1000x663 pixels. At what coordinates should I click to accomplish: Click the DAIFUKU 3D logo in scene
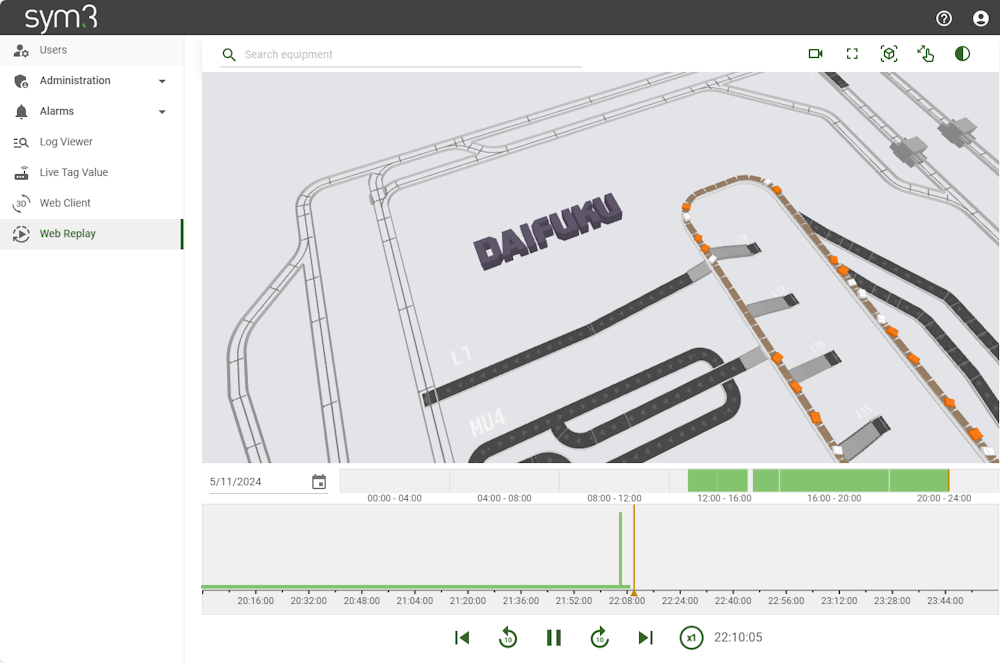click(548, 231)
